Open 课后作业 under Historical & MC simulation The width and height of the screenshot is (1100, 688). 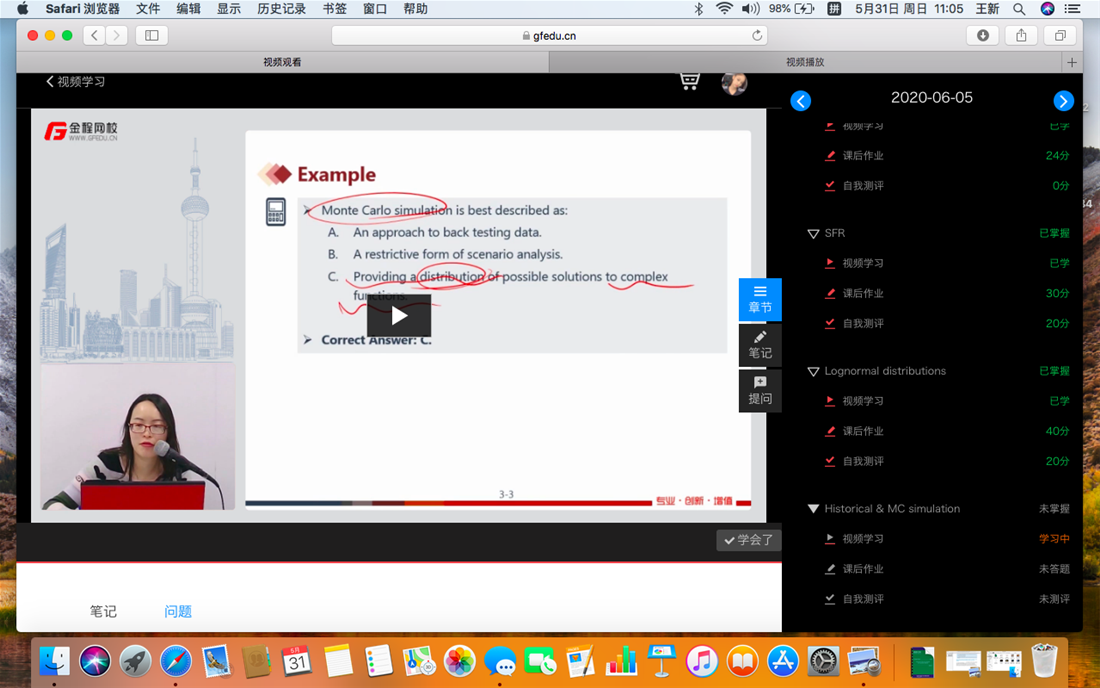click(x=862, y=569)
